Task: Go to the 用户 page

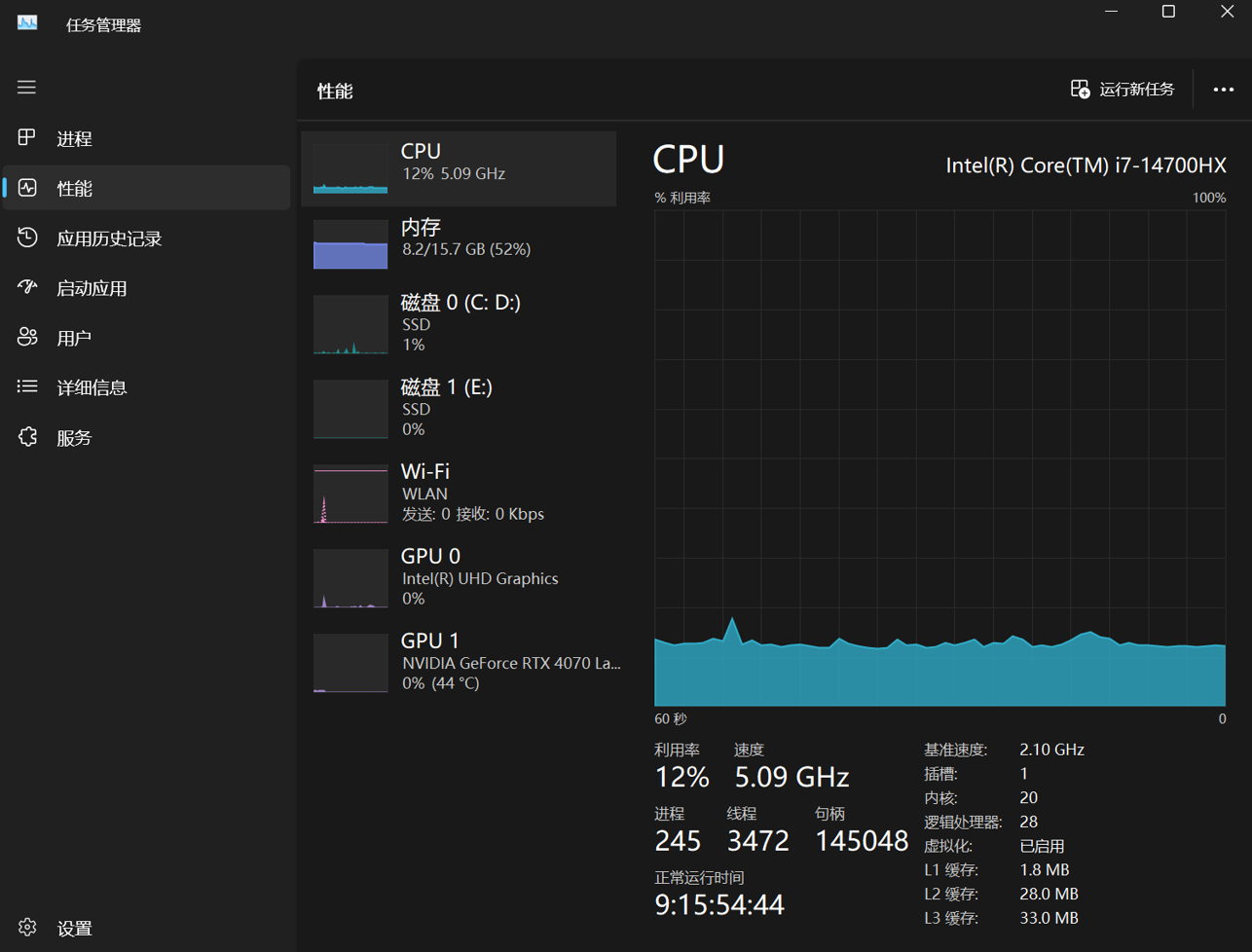Action: [147, 338]
